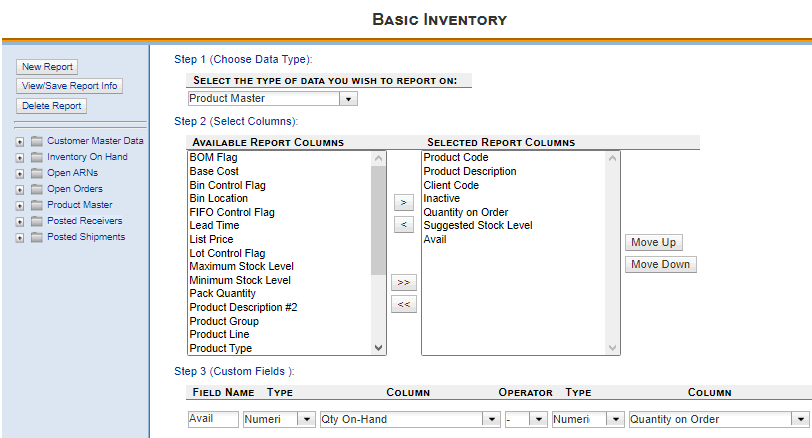Open the second Numeric type dropdown
This screenshot has width=812, height=438.
point(615,419)
